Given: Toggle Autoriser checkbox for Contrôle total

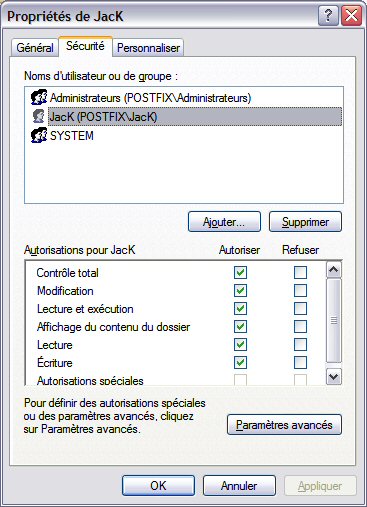Looking at the screenshot, I should pyautogui.click(x=240, y=272).
